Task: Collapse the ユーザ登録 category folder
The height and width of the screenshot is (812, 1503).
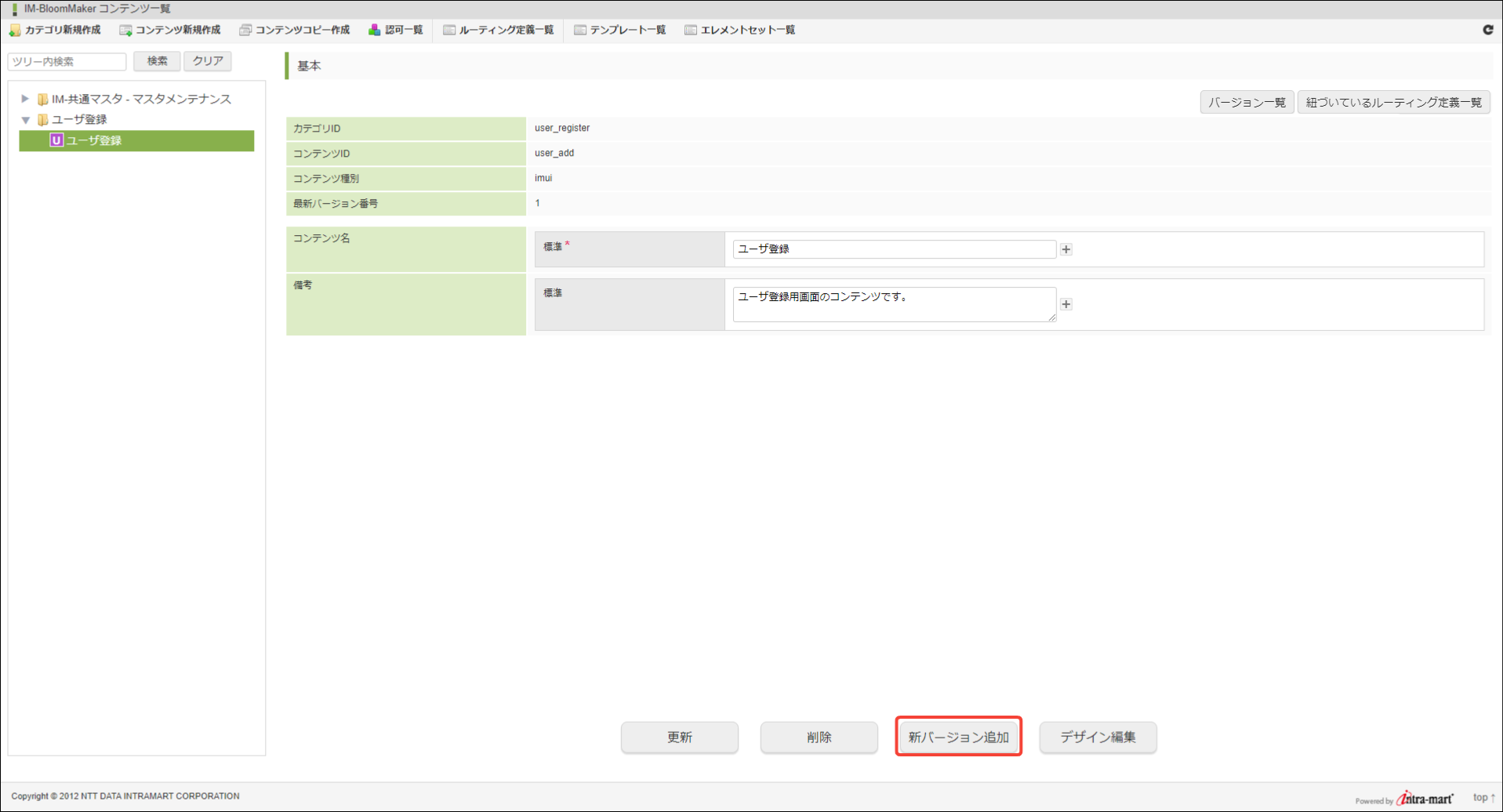Action: point(25,120)
